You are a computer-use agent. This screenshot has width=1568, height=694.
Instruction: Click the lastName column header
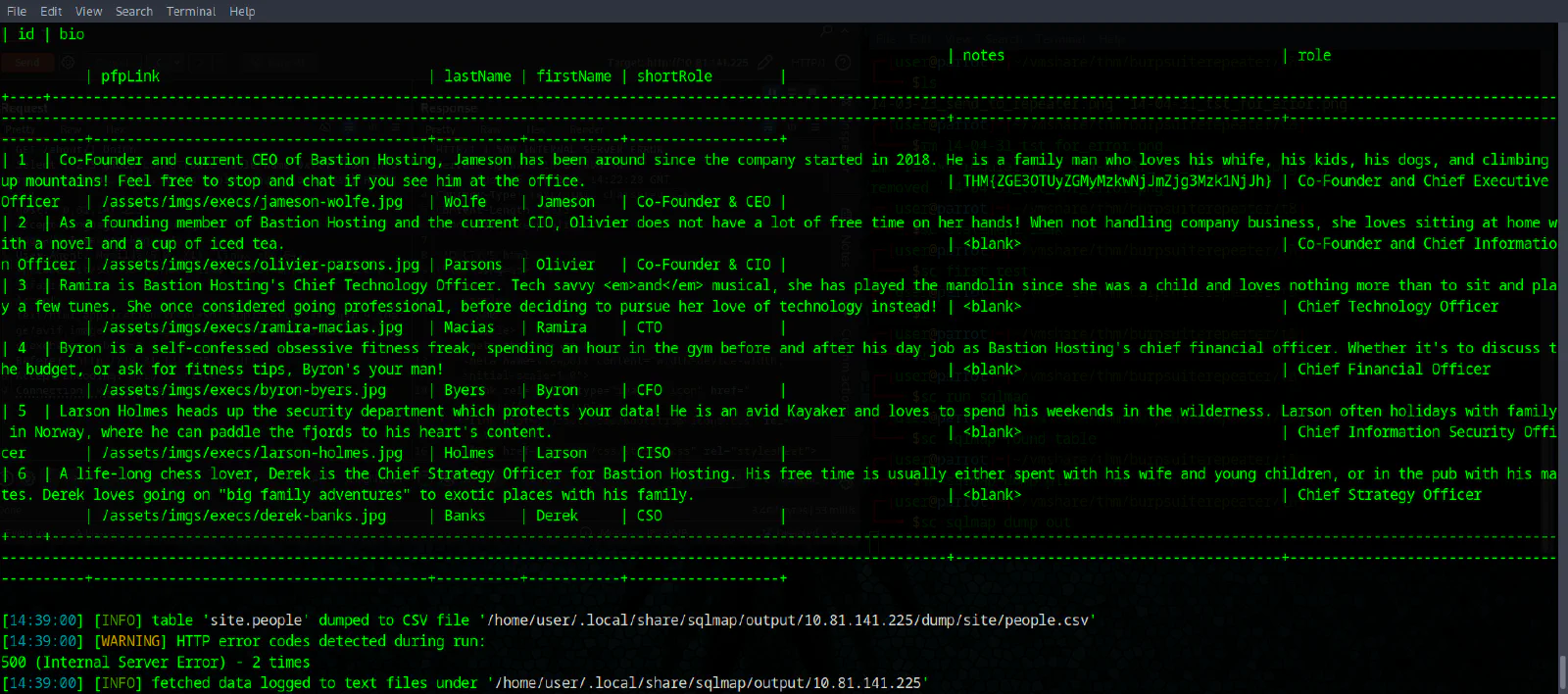tap(477, 76)
